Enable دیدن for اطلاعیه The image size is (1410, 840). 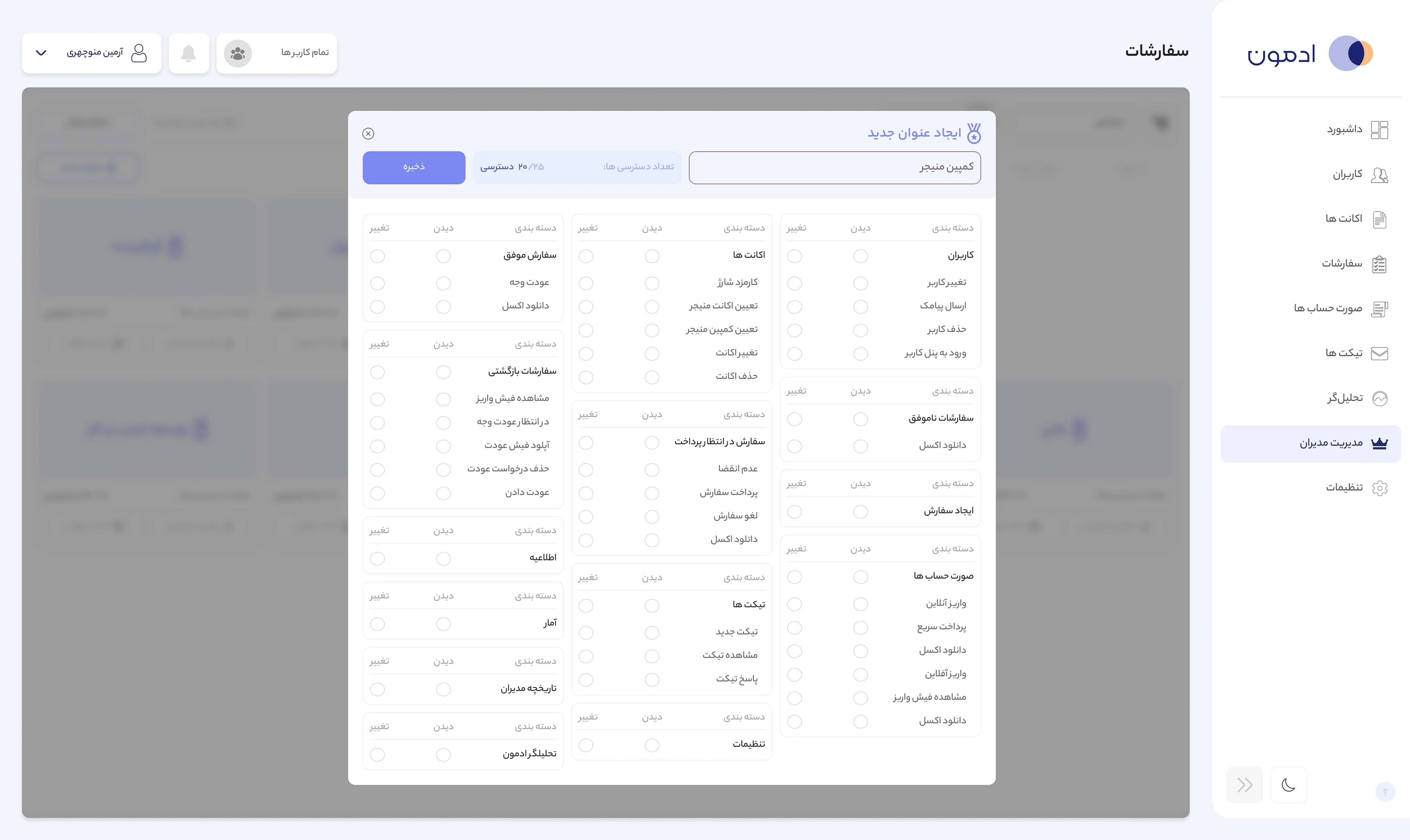coord(443,559)
